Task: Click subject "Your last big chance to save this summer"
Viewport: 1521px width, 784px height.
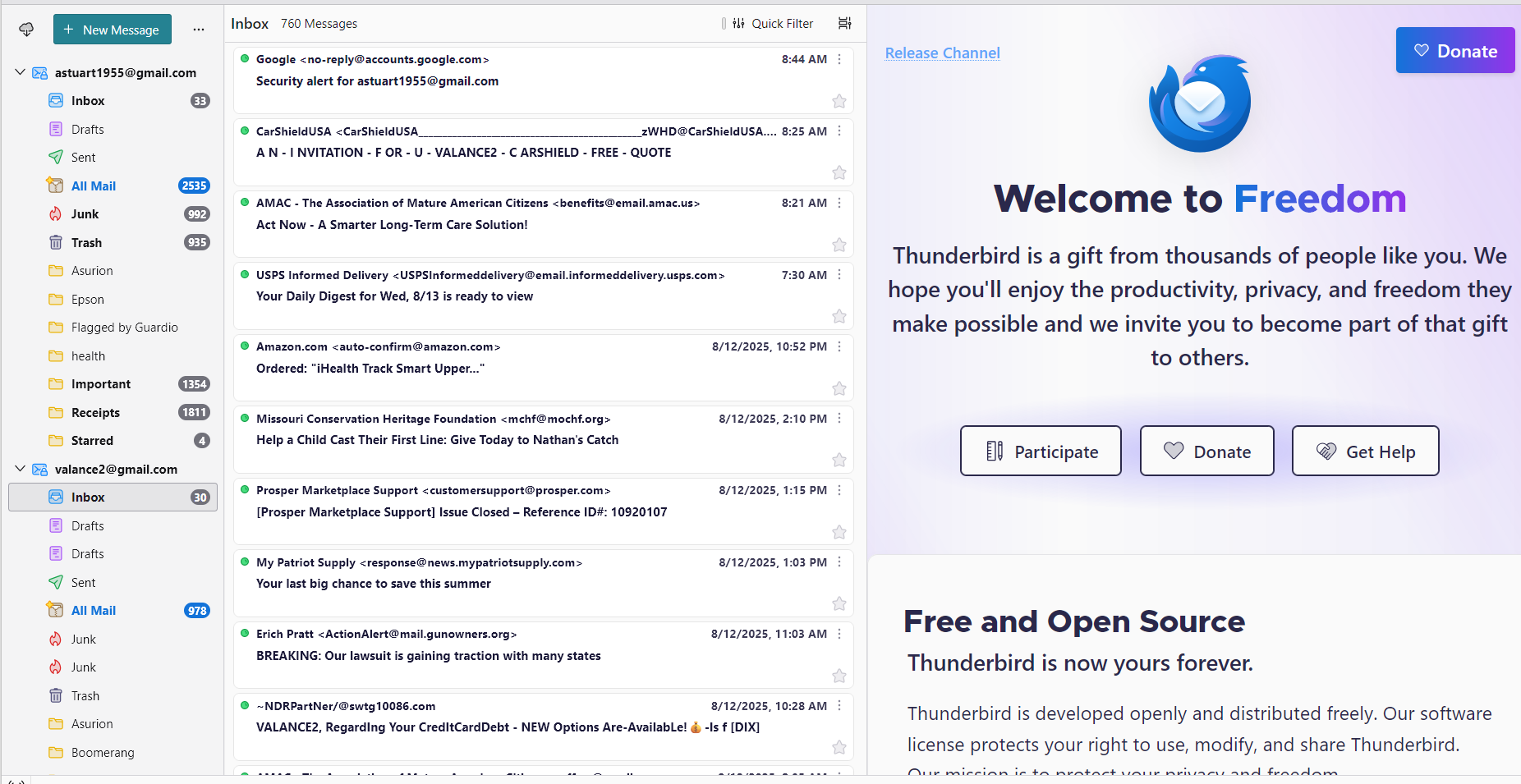Action: point(374,584)
